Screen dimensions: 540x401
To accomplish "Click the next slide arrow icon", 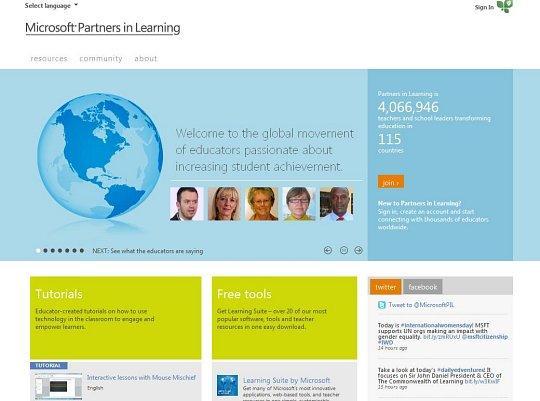I will click(x=359, y=250).
